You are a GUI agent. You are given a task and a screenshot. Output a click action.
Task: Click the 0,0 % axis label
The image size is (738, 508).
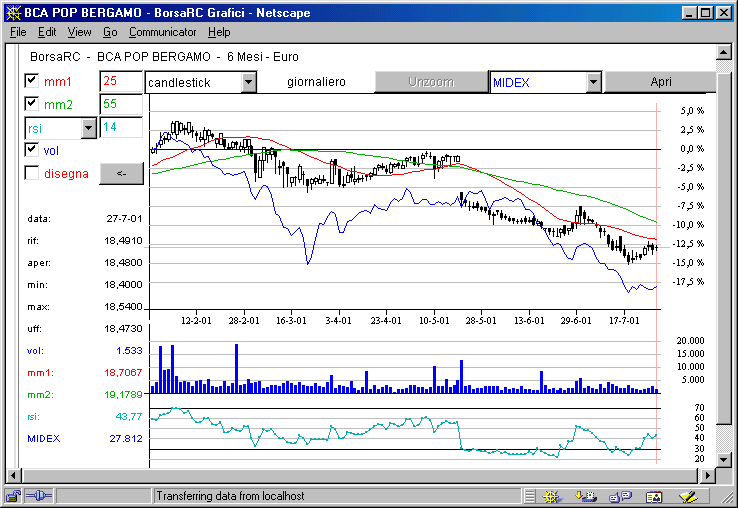pos(692,149)
